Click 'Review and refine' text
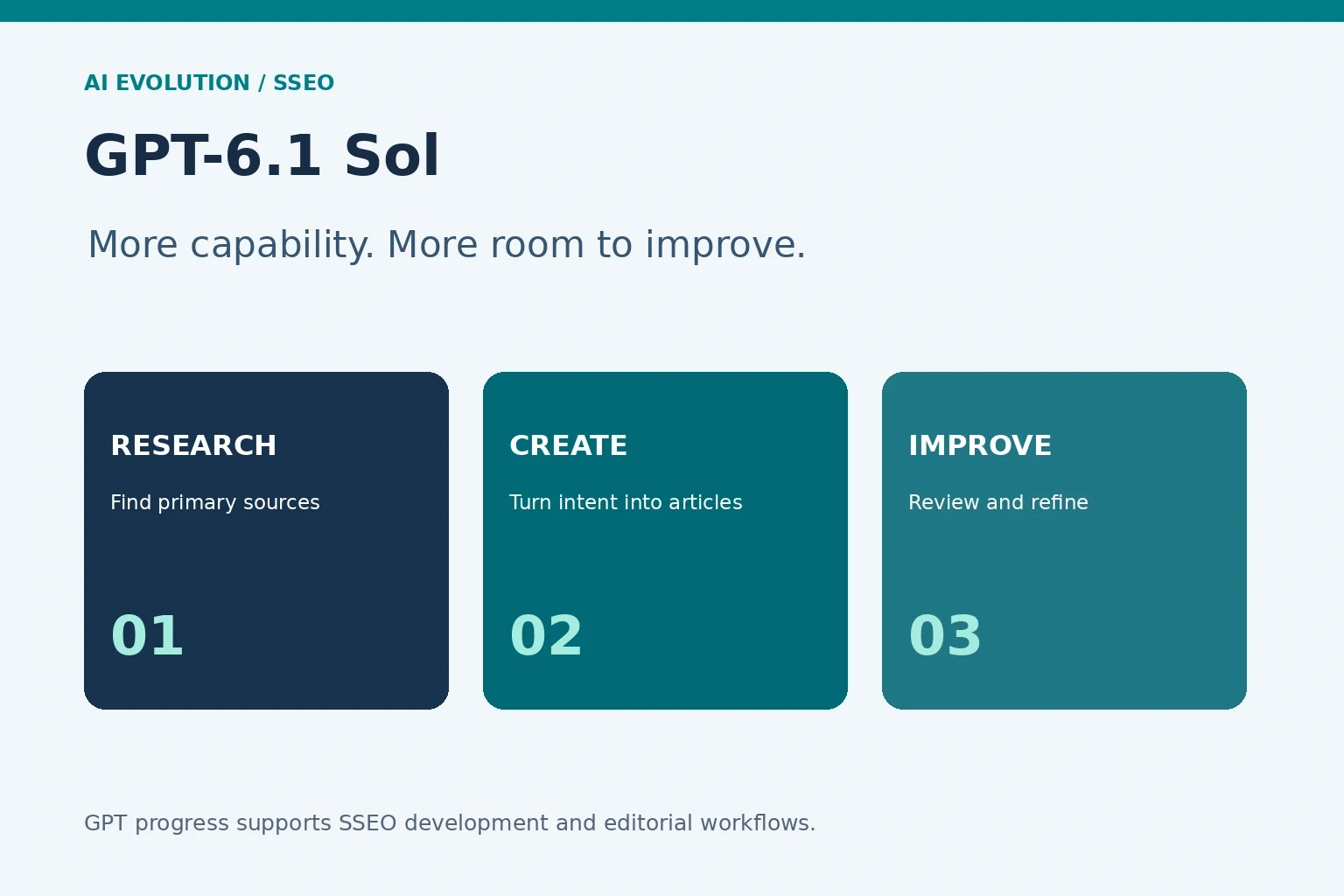1344x896 pixels. coord(998,502)
